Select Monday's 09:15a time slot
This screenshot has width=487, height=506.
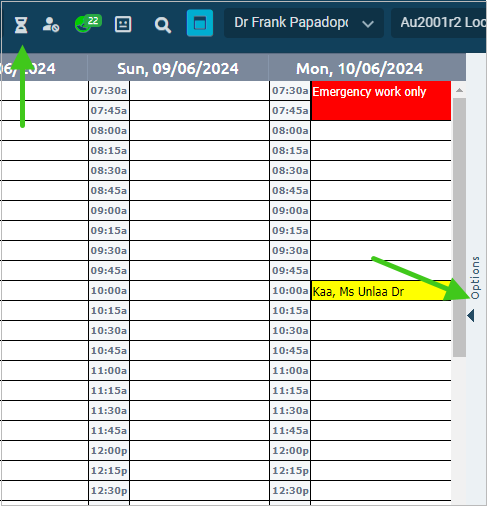381,231
